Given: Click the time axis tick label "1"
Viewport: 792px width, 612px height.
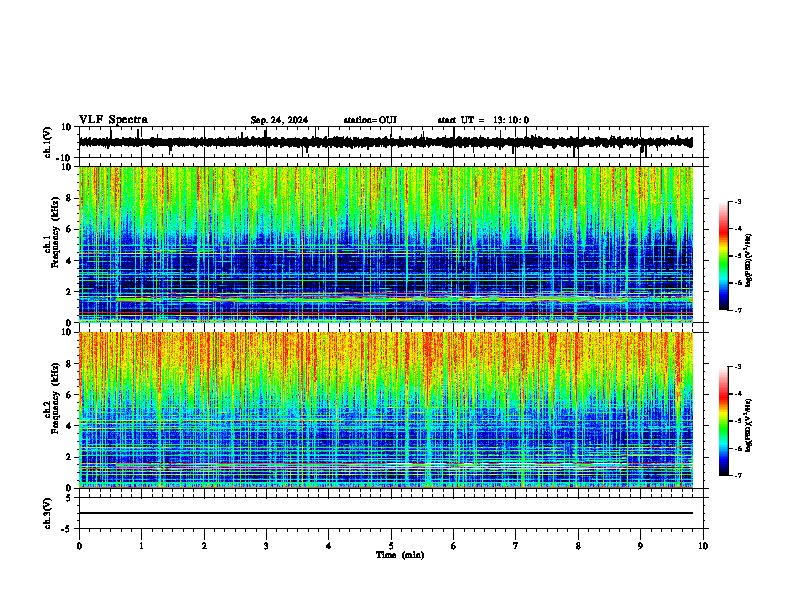Looking at the screenshot, I should [x=141, y=546].
